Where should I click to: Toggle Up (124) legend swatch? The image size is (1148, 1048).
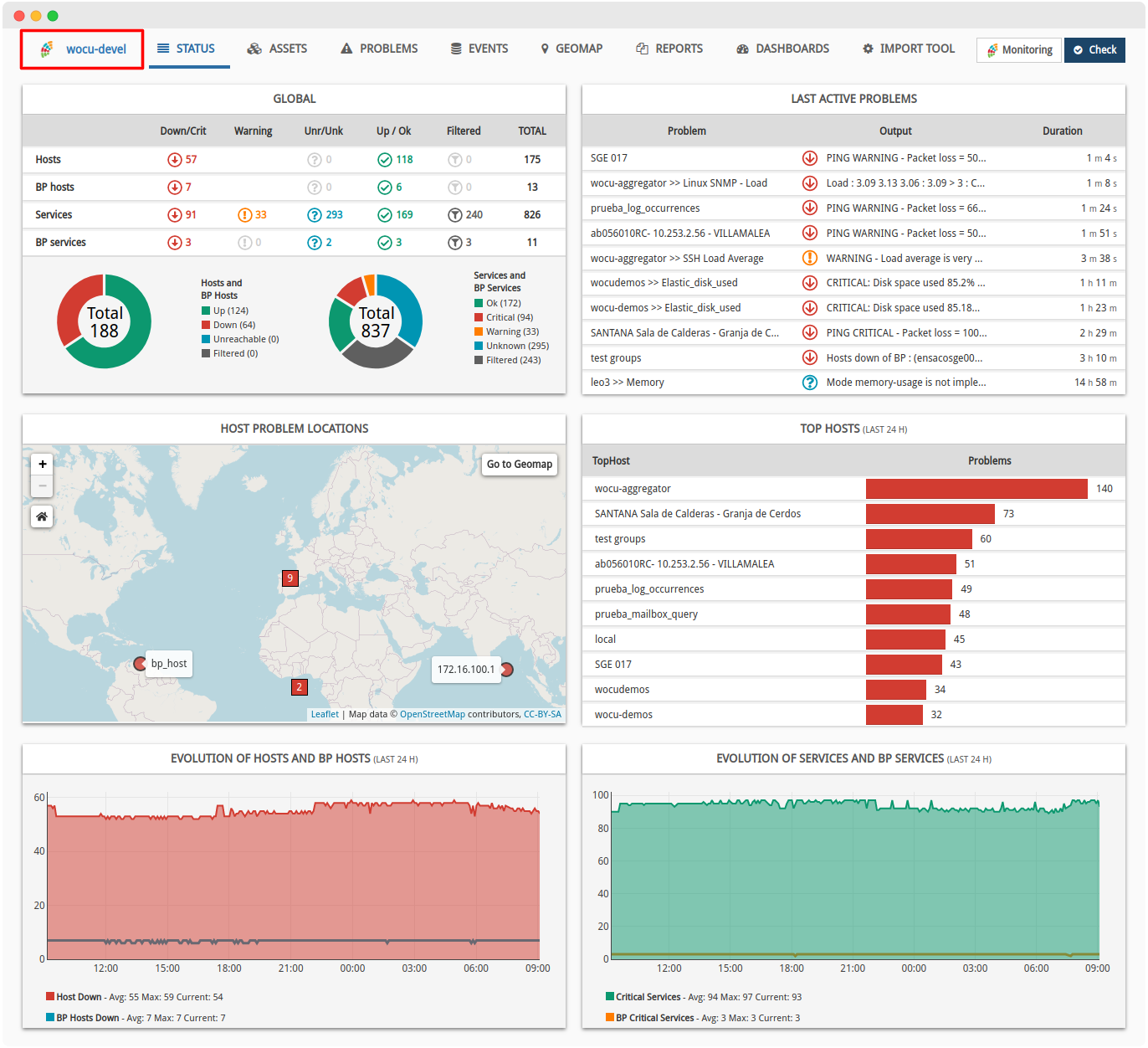coord(206,311)
